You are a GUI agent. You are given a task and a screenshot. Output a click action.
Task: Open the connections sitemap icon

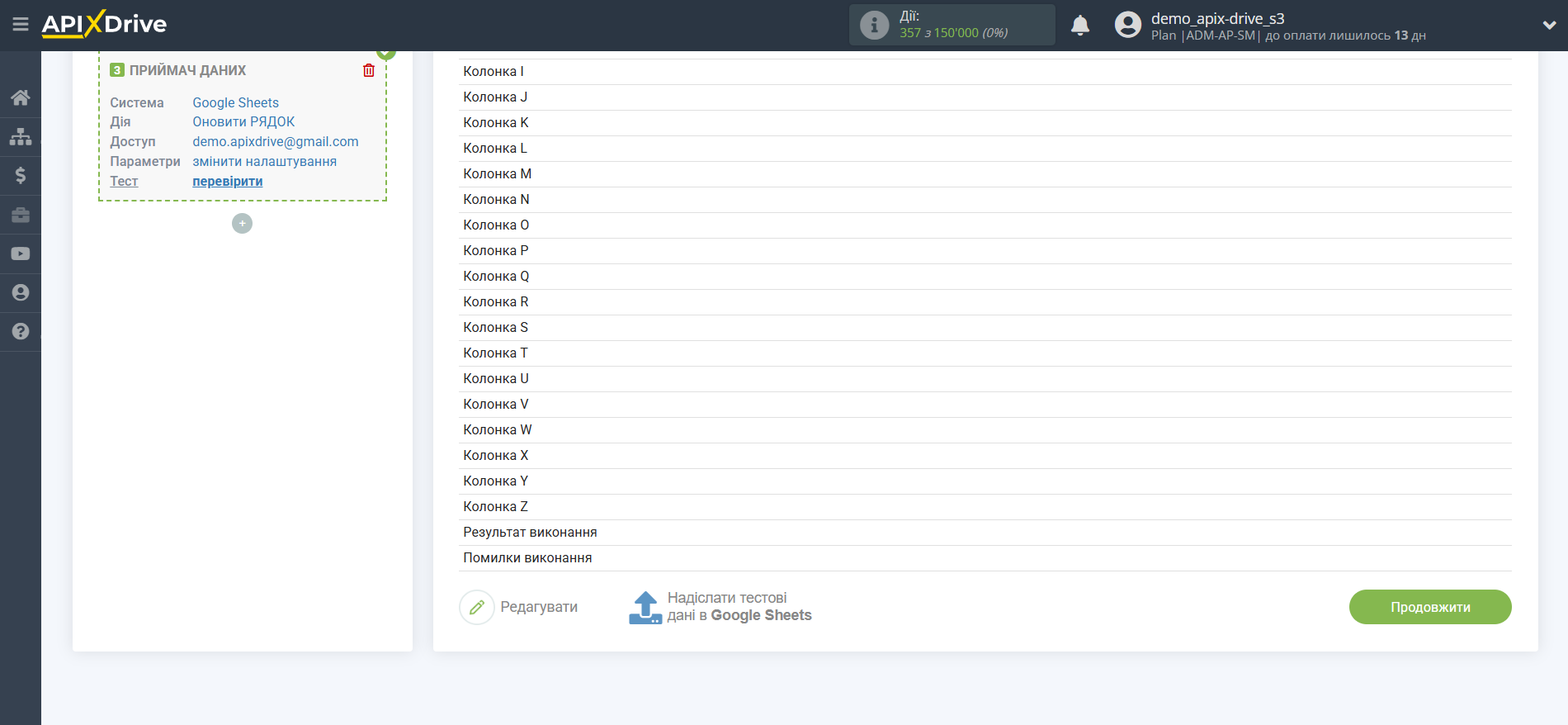[21, 136]
